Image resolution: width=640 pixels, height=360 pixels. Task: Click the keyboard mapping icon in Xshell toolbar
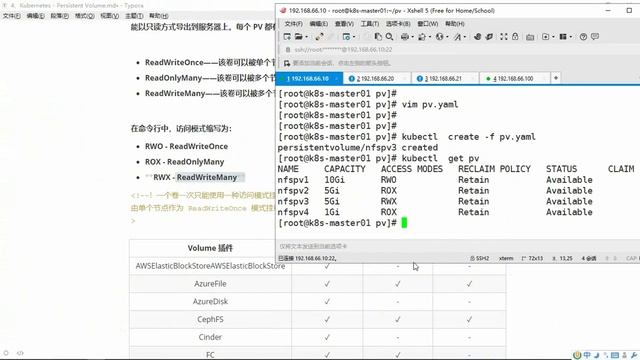click(530, 37)
